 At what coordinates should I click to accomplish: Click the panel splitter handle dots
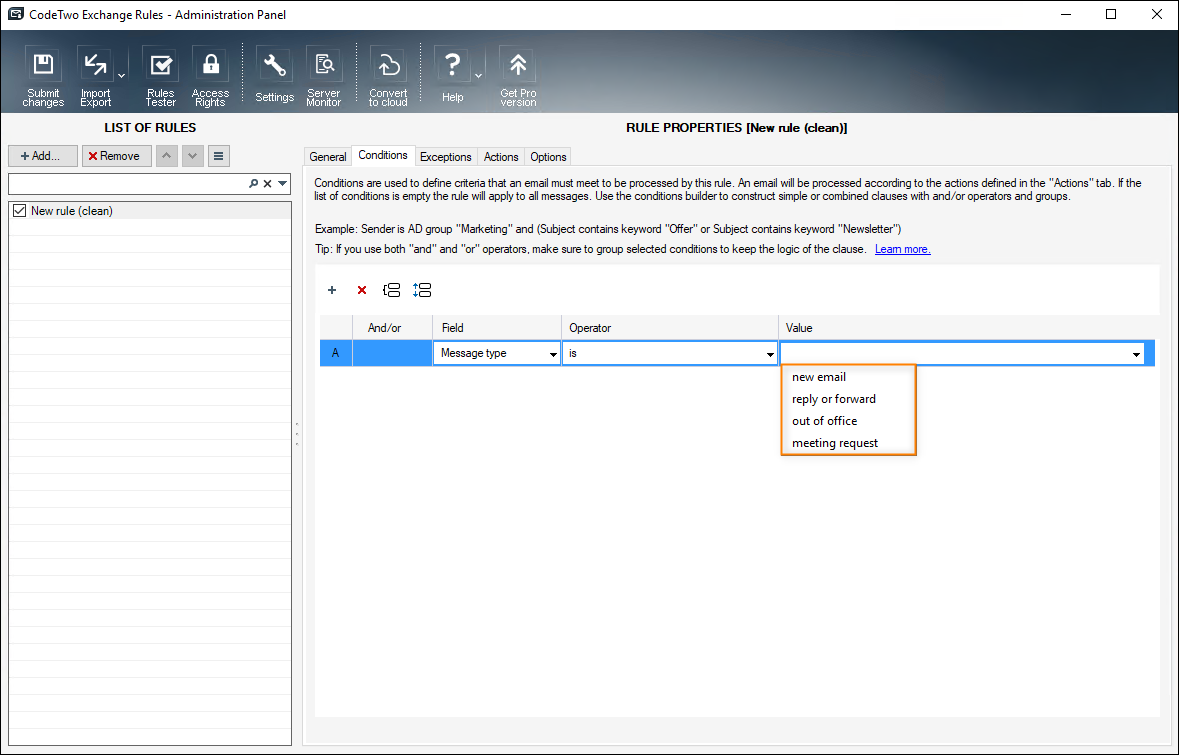(x=297, y=434)
